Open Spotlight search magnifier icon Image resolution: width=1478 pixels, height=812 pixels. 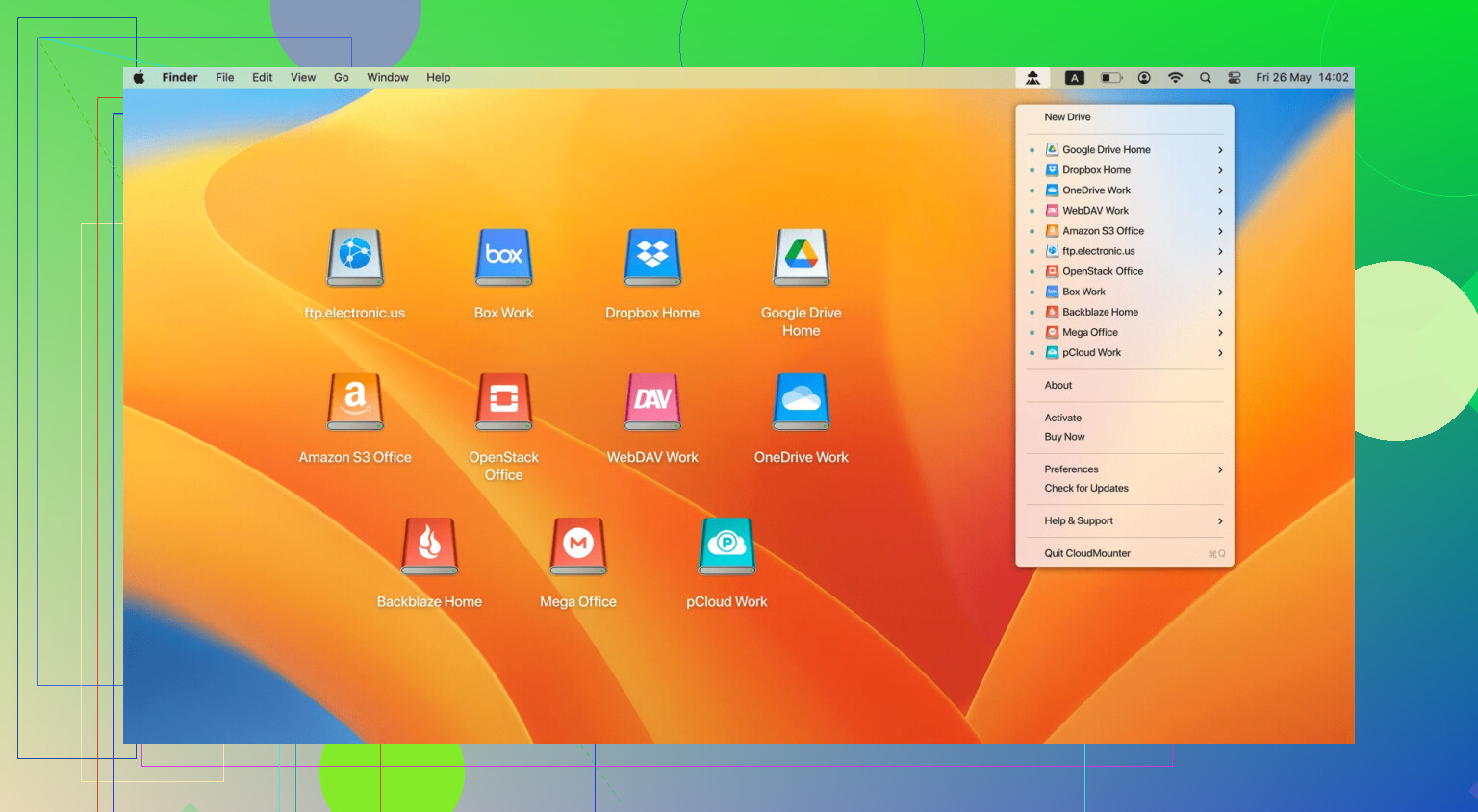click(x=1205, y=78)
